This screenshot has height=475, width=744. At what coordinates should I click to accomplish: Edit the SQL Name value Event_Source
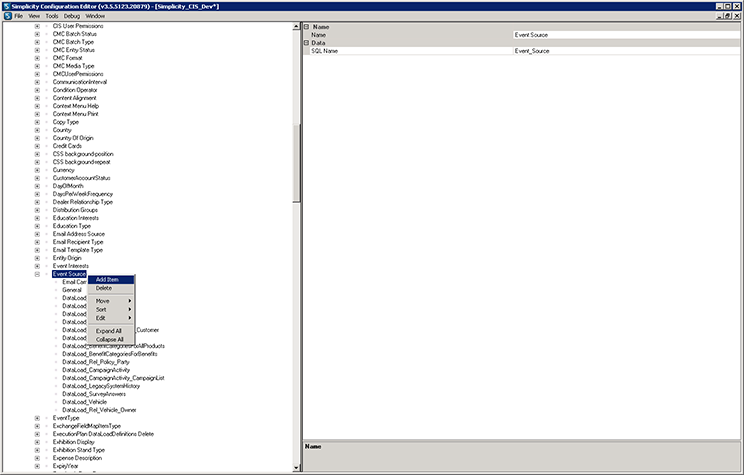626,51
